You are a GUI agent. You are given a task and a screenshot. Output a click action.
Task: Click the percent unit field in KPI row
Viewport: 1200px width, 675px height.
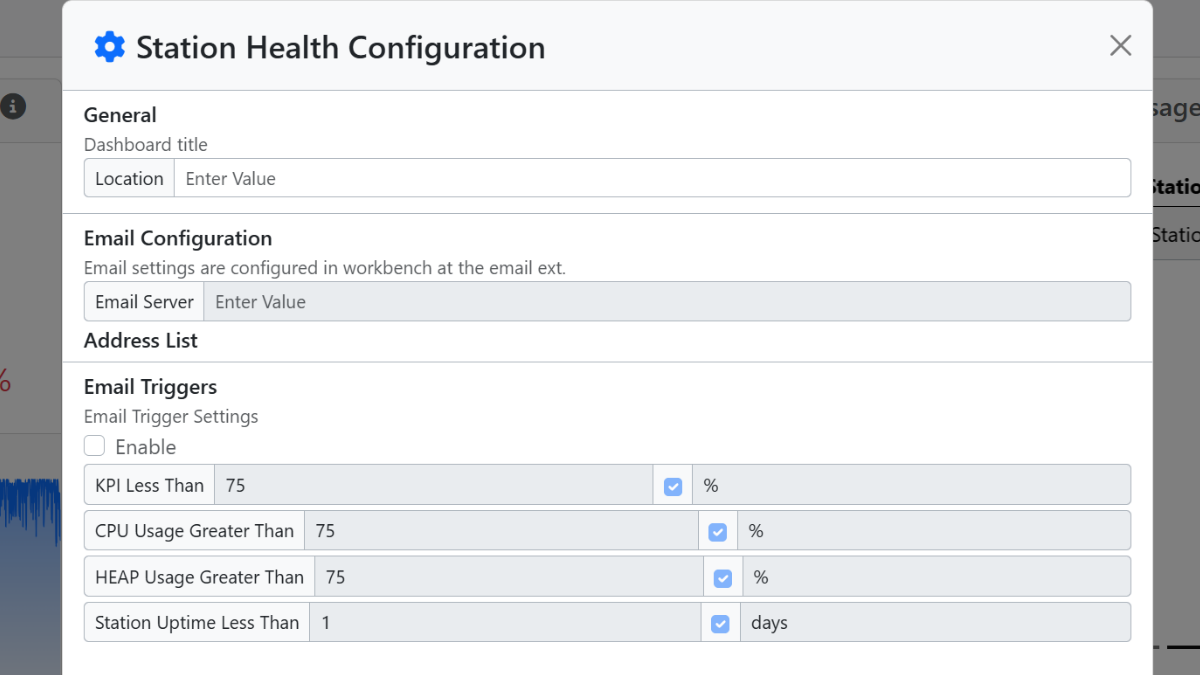point(910,486)
